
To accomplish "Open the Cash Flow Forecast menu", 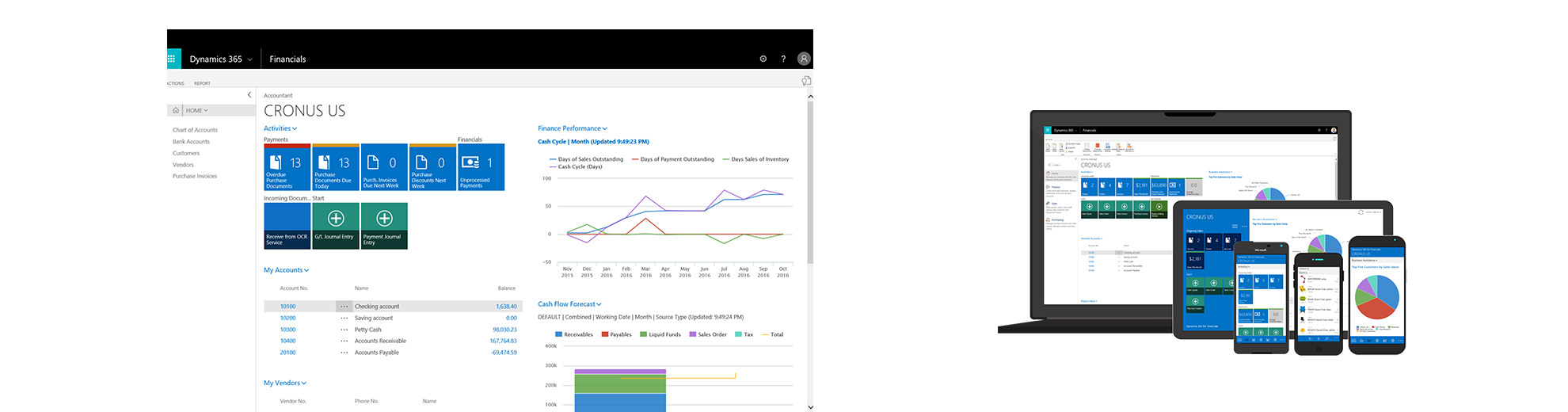I will [x=569, y=304].
